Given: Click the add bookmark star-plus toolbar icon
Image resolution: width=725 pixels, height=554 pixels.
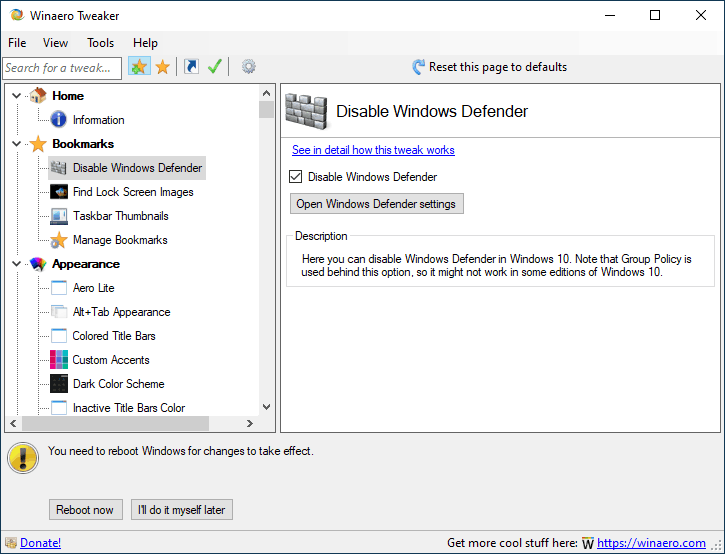Looking at the screenshot, I should pos(139,67).
